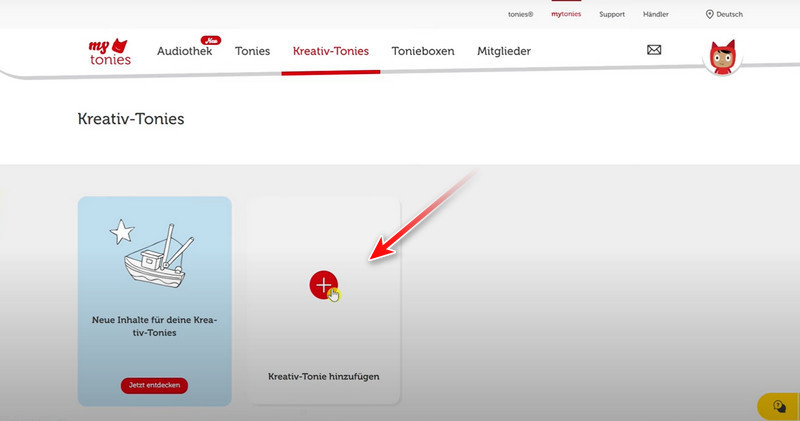Open the Mitglieder tab
The height and width of the screenshot is (421, 800).
coord(504,51)
